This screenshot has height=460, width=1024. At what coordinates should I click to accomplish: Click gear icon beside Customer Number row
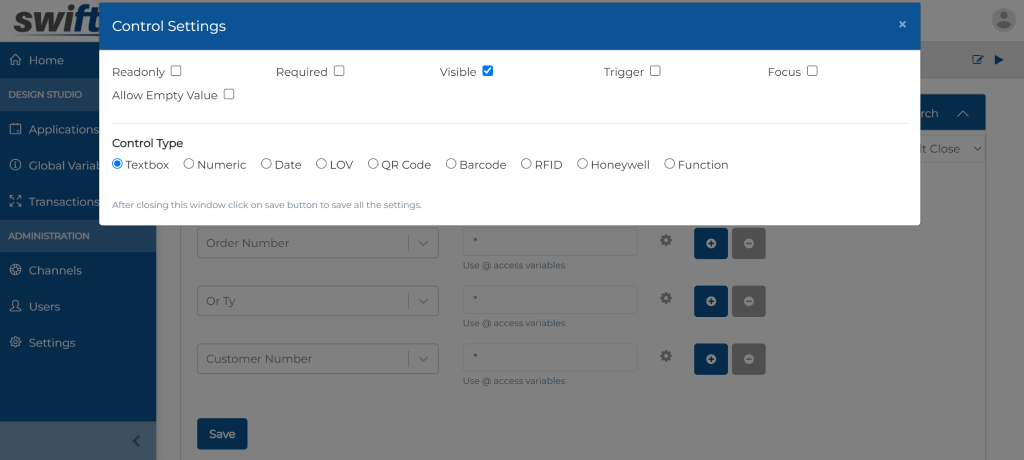pyautogui.click(x=666, y=357)
